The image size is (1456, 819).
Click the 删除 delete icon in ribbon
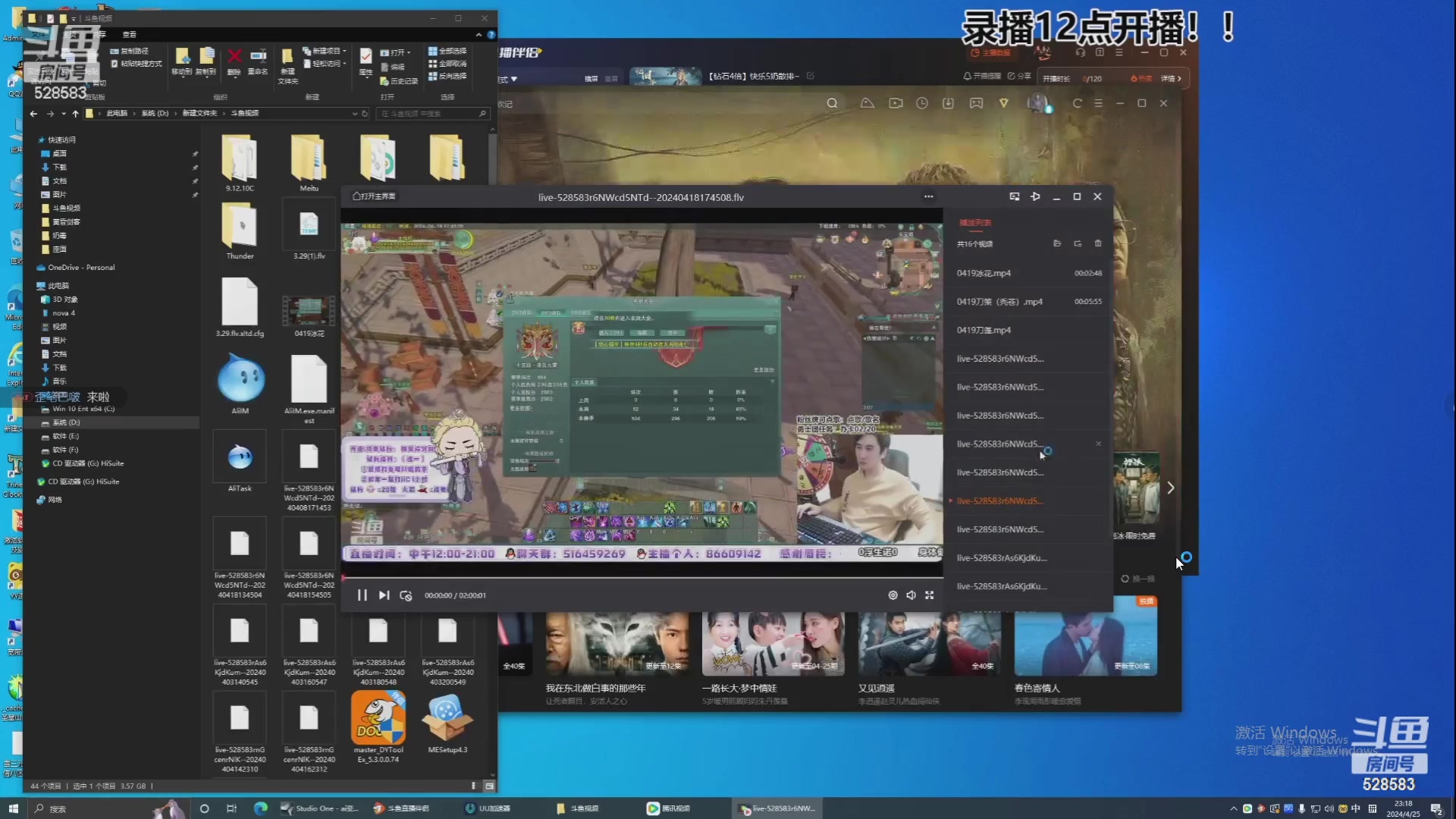point(234,61)
